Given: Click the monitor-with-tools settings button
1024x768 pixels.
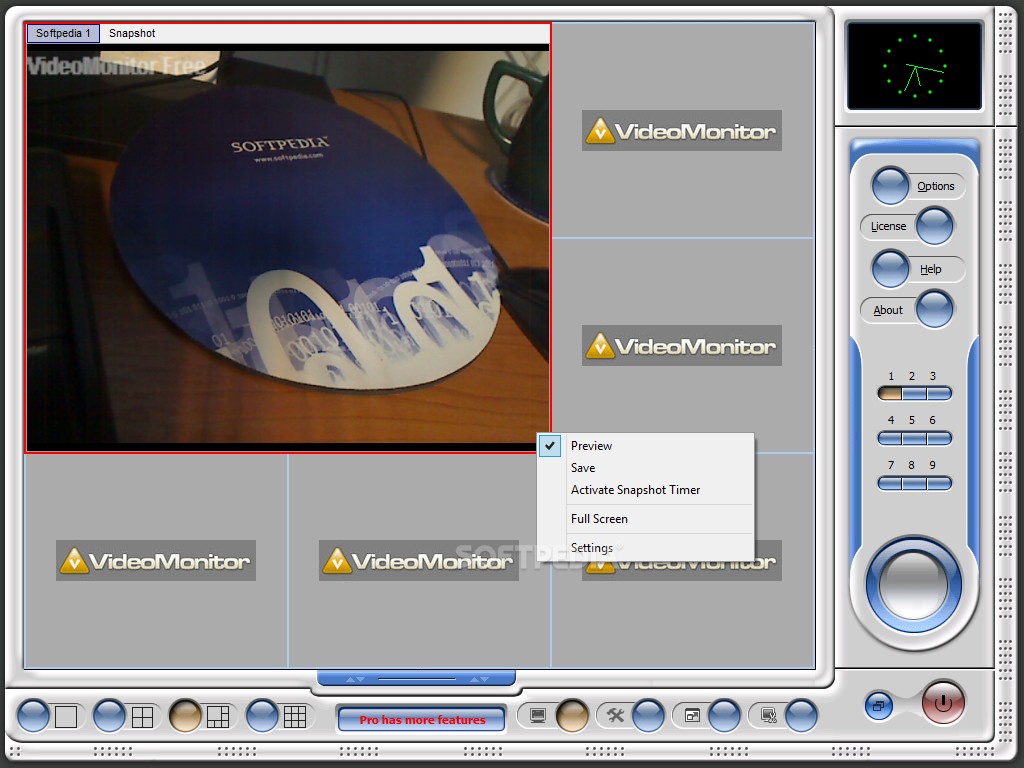Looking at the screenshot, I should 801,716.
